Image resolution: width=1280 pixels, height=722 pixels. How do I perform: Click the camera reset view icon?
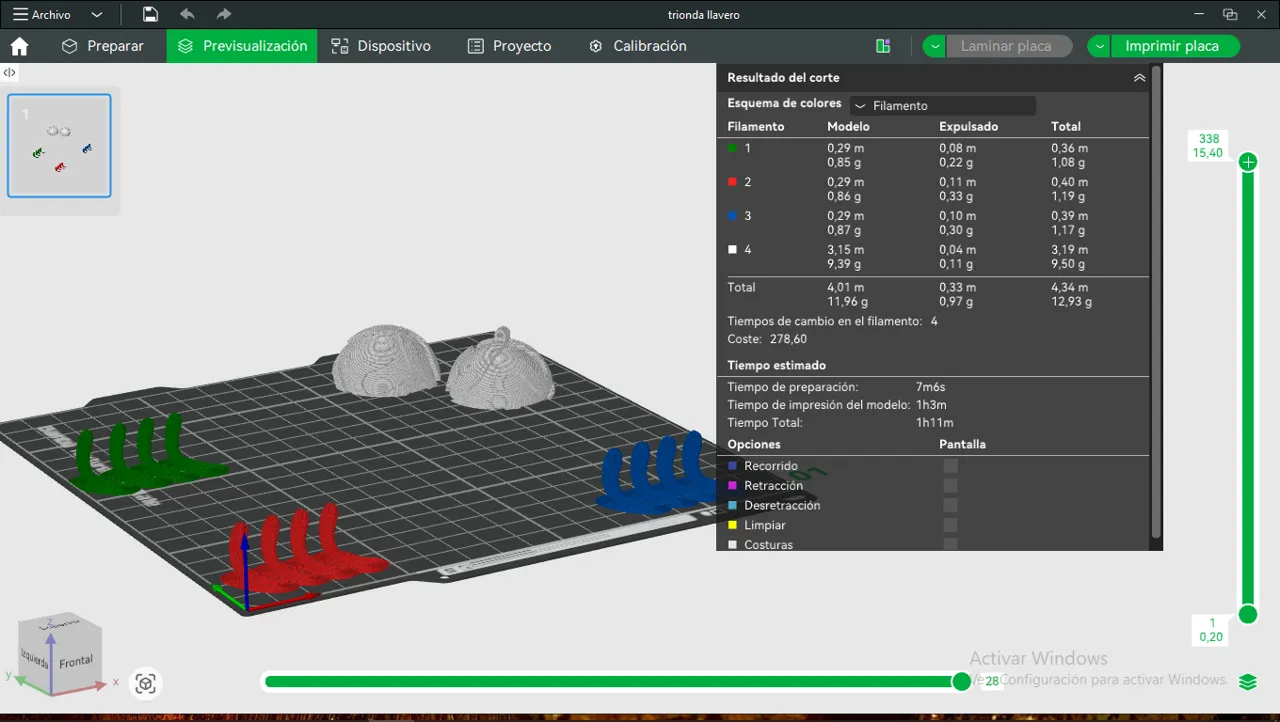coord(146,683)
